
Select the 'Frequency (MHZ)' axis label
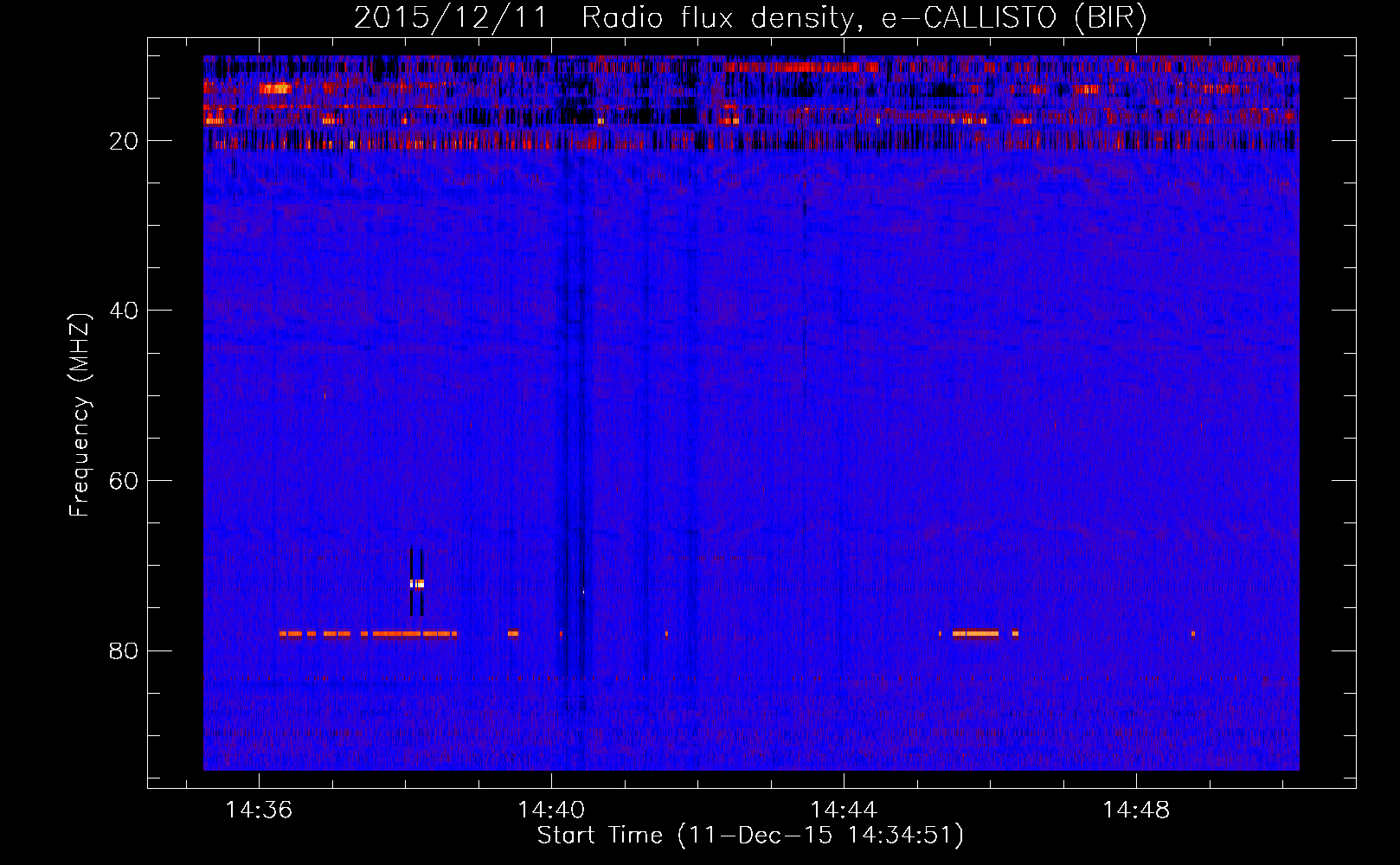(x=80, y=415)
